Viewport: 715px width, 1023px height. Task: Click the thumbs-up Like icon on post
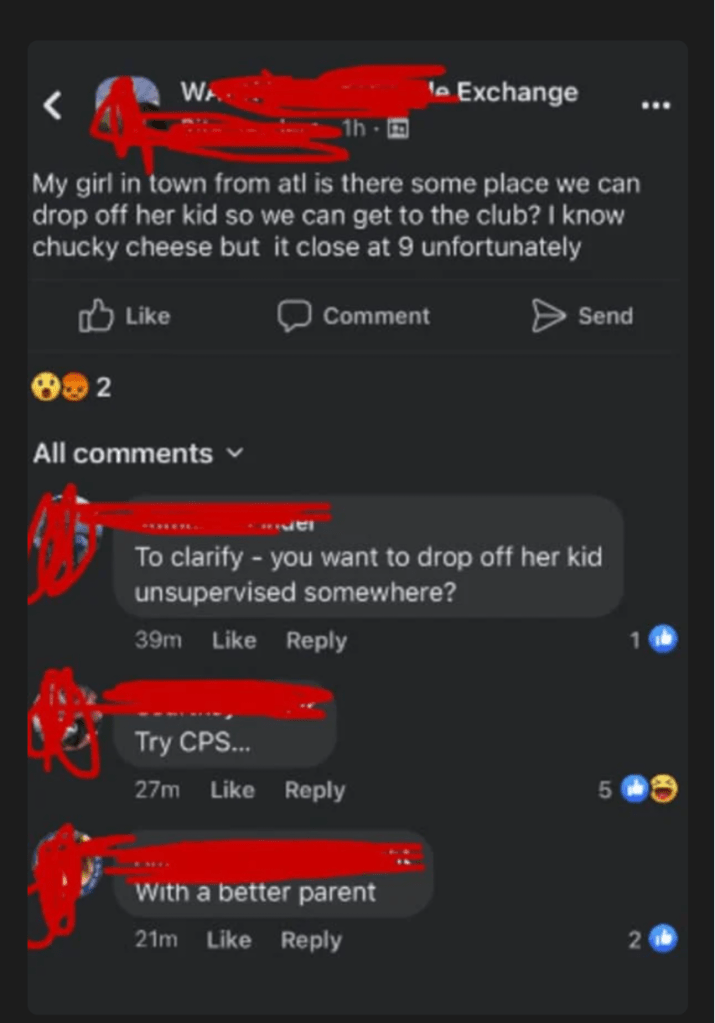click(96, 316)
